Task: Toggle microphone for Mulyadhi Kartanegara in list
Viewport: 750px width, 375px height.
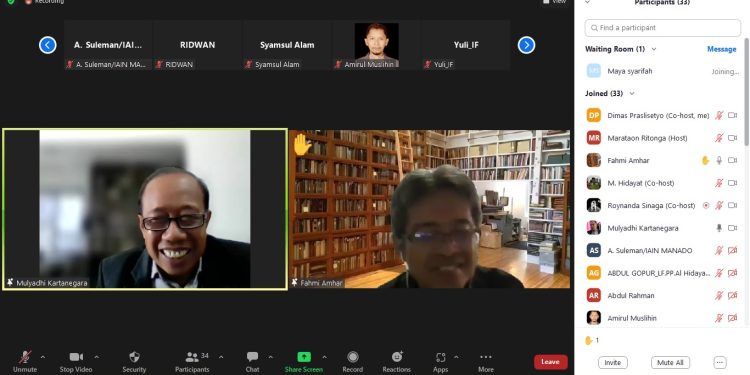Action: [719, 228]
